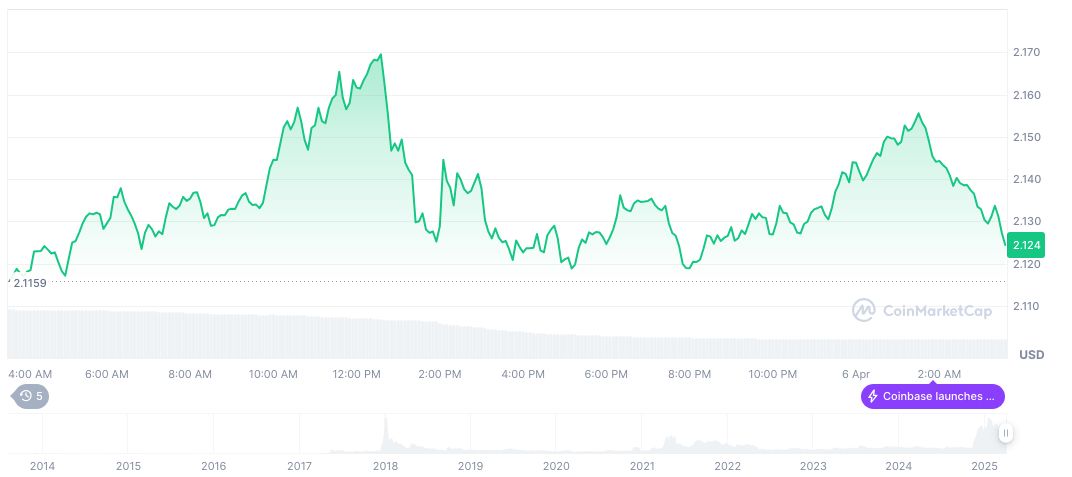
Task: Open the Coinbase launches news pill
Action: [x=932, y=396]
